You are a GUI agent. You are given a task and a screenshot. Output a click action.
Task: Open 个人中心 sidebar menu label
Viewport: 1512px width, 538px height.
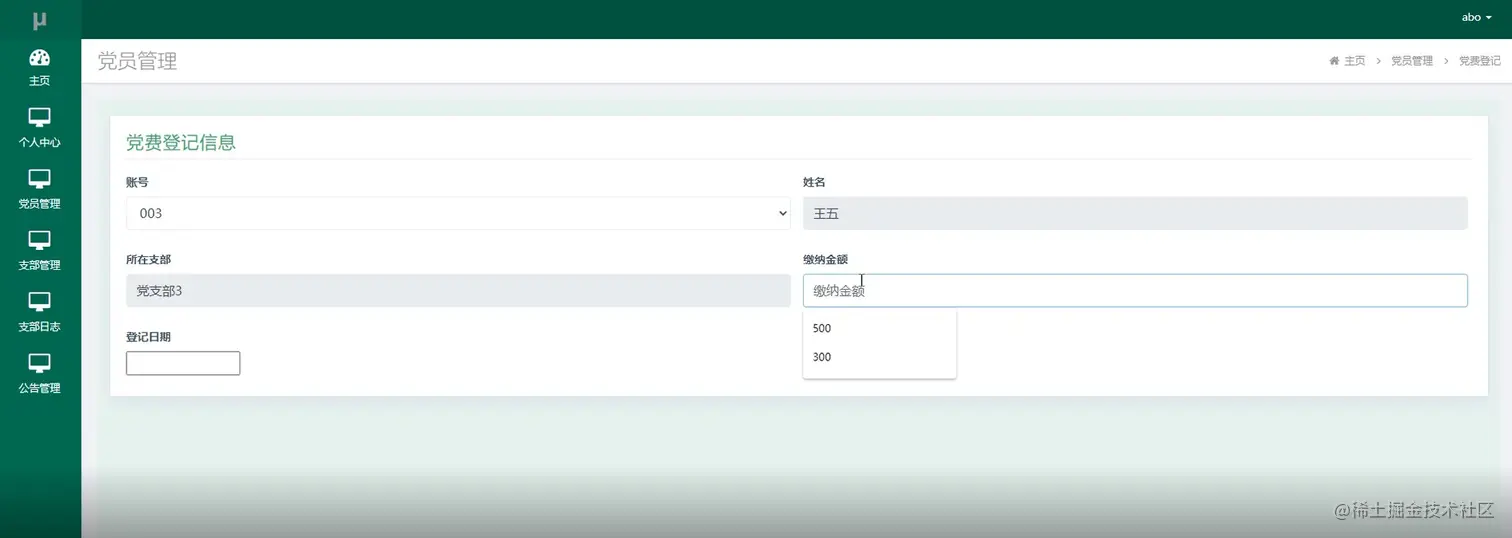click(39, 142)
